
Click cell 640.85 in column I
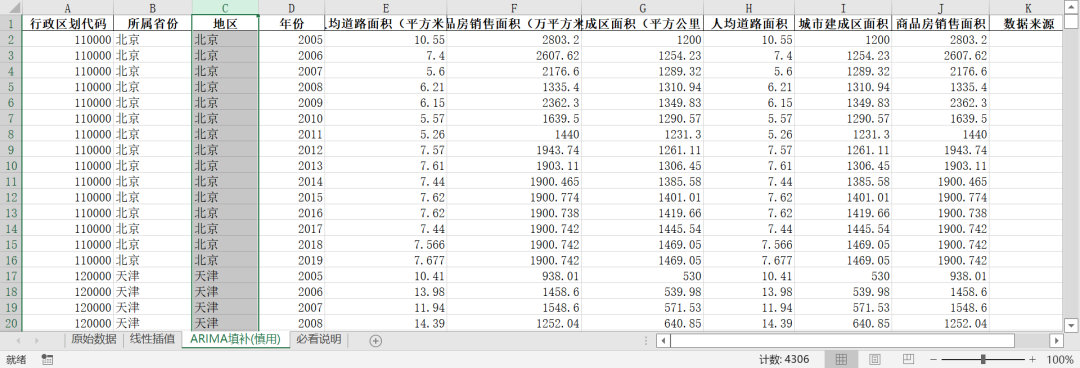[843, 323]
